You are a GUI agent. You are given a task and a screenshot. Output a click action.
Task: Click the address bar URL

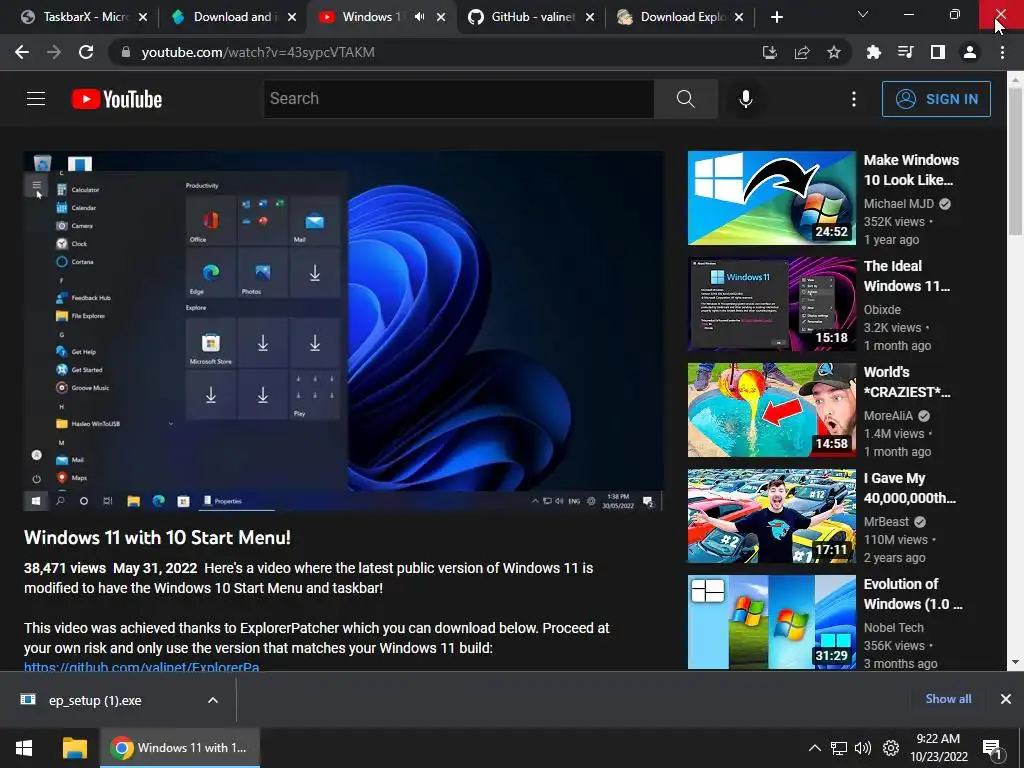258,52
